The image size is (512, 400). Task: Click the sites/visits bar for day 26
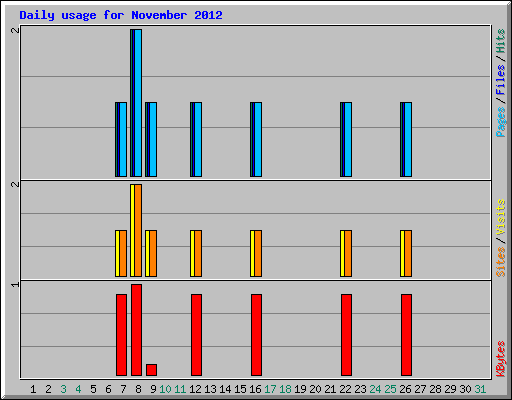pos(406,253)
